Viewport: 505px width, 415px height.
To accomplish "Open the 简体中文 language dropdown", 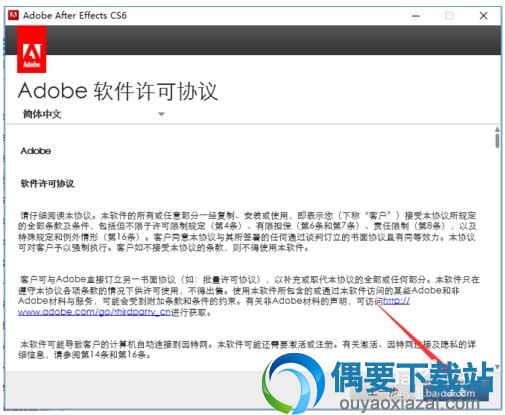I will tap(93, 114).
